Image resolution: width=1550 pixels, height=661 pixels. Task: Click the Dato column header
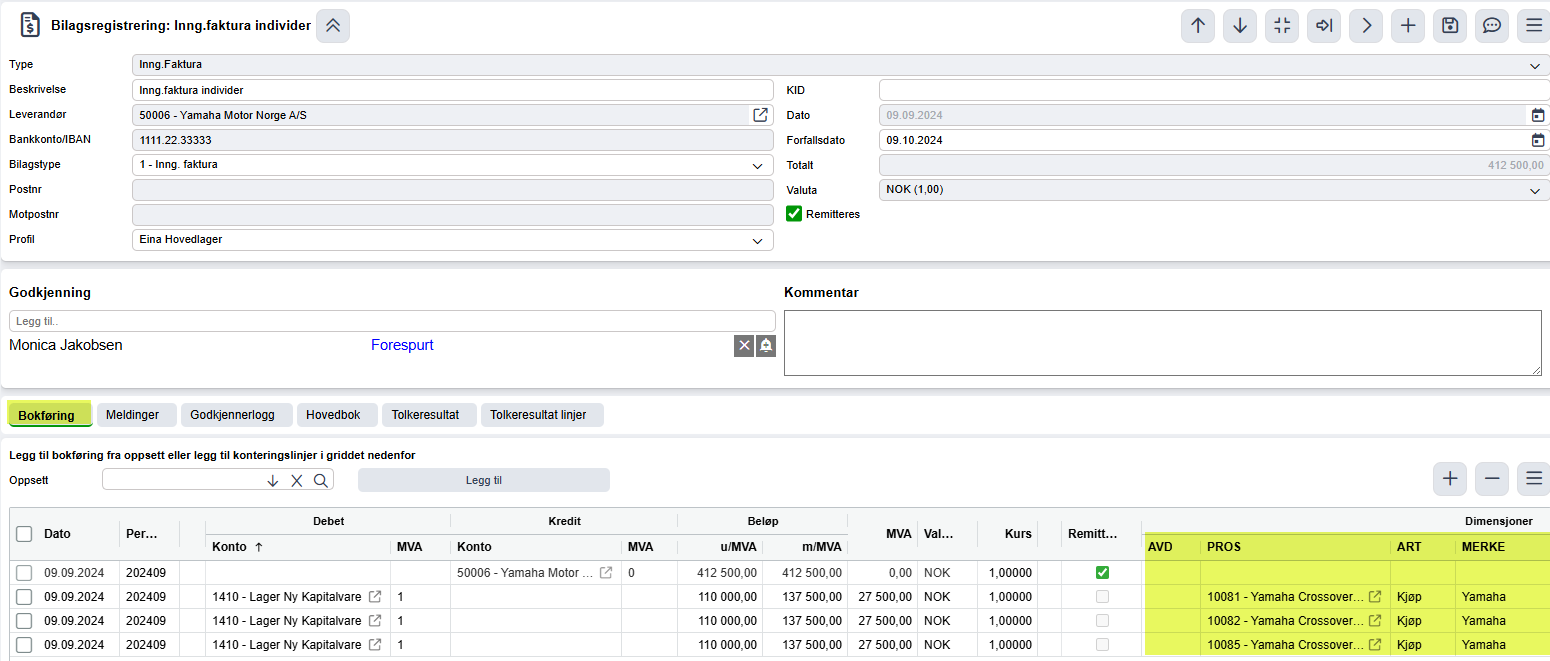(x=57, y=534)
